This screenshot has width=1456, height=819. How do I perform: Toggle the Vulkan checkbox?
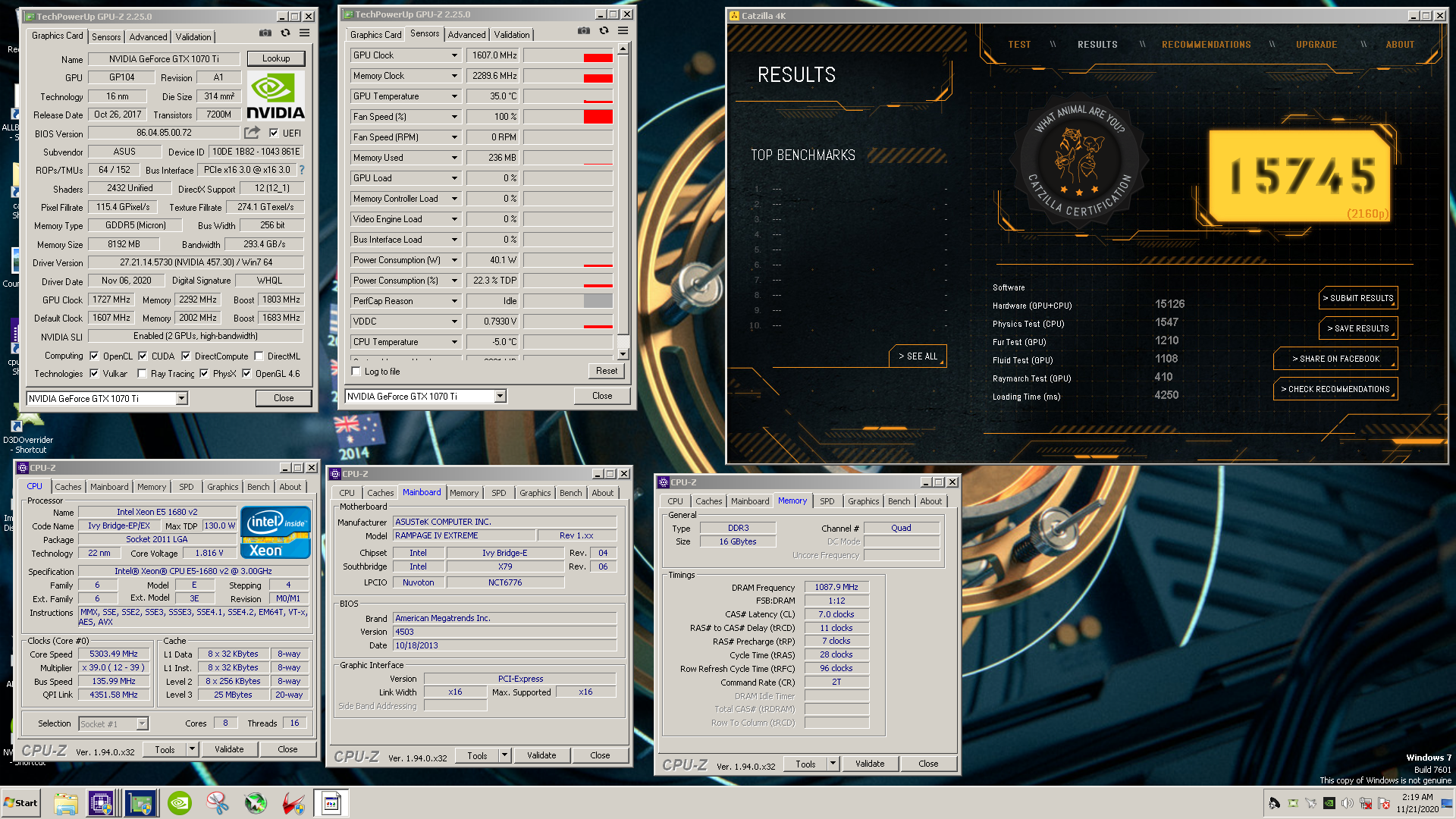tap(94, 373)
